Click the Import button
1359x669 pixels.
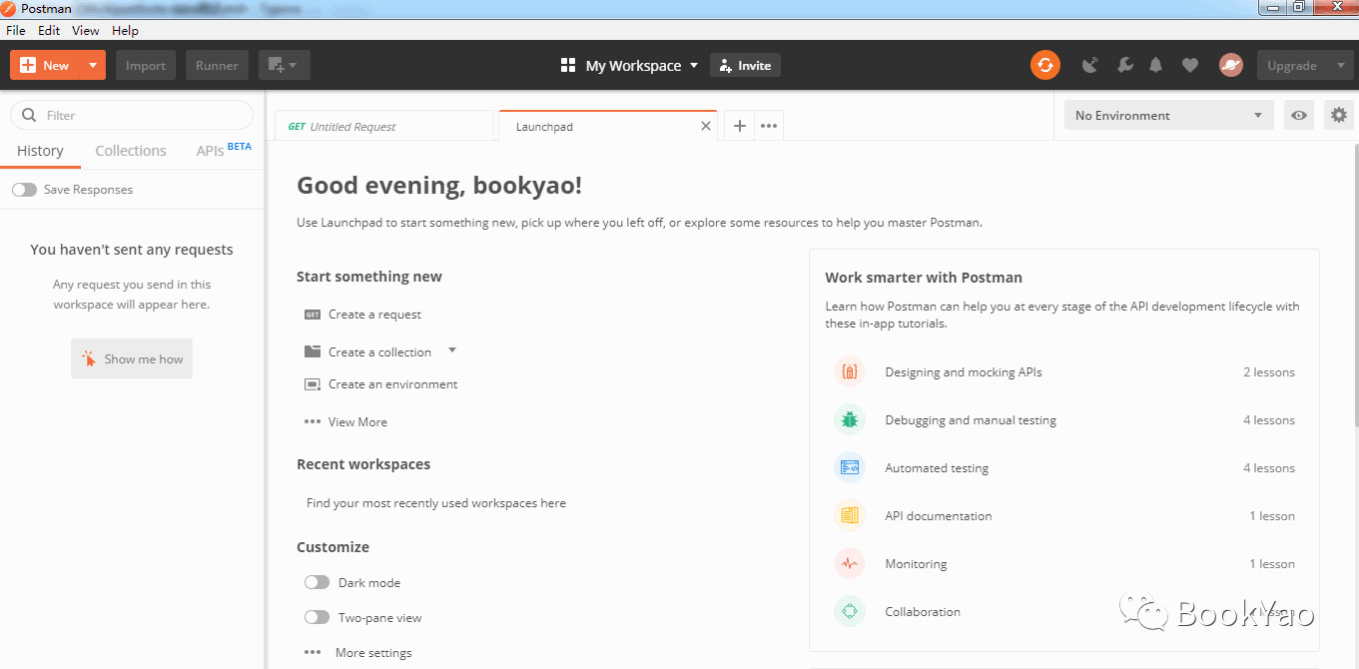[x=146, y=65]
